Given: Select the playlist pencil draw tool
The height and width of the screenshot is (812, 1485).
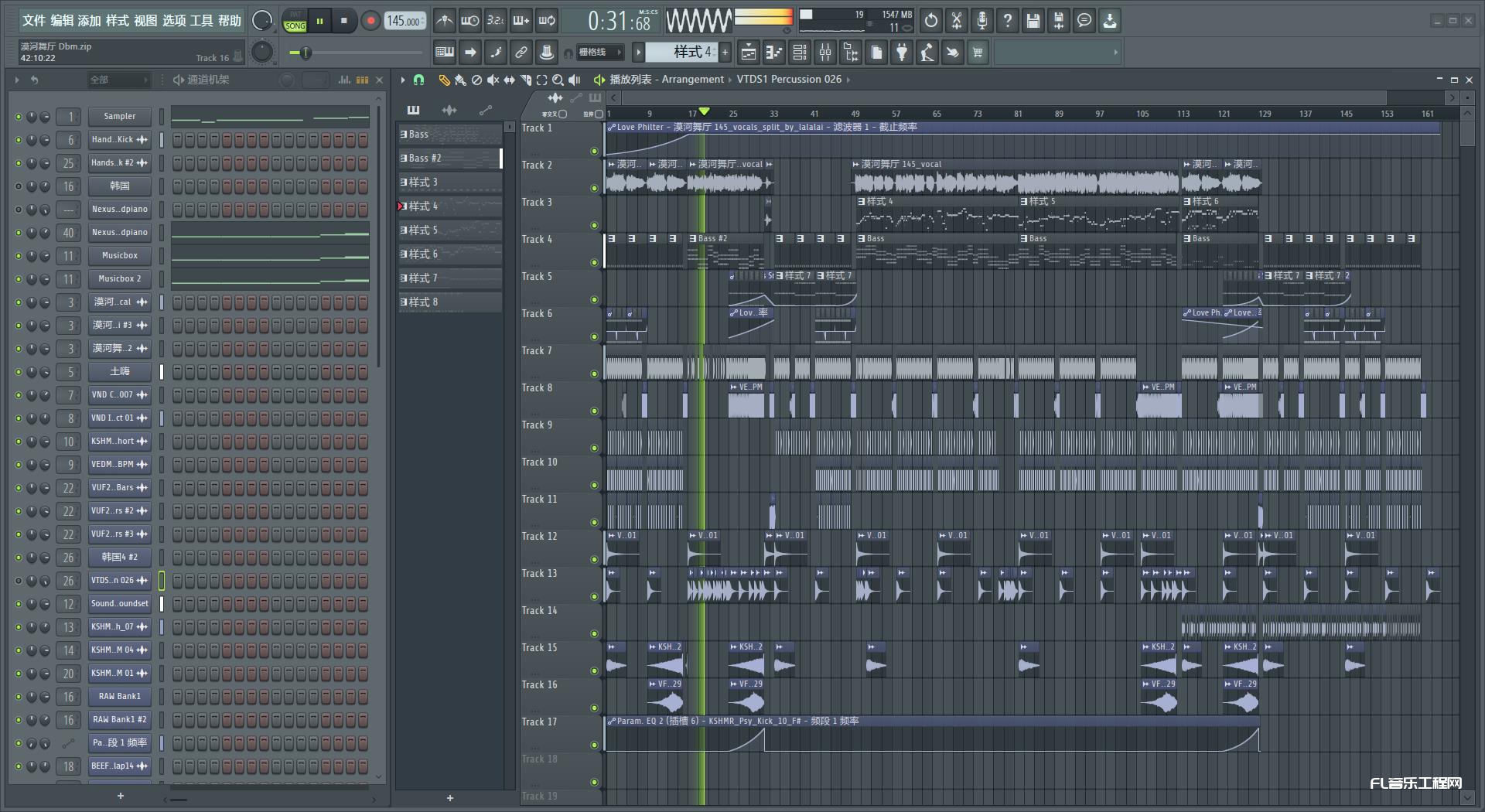Looking at the screenshot, I should point(444,80).
